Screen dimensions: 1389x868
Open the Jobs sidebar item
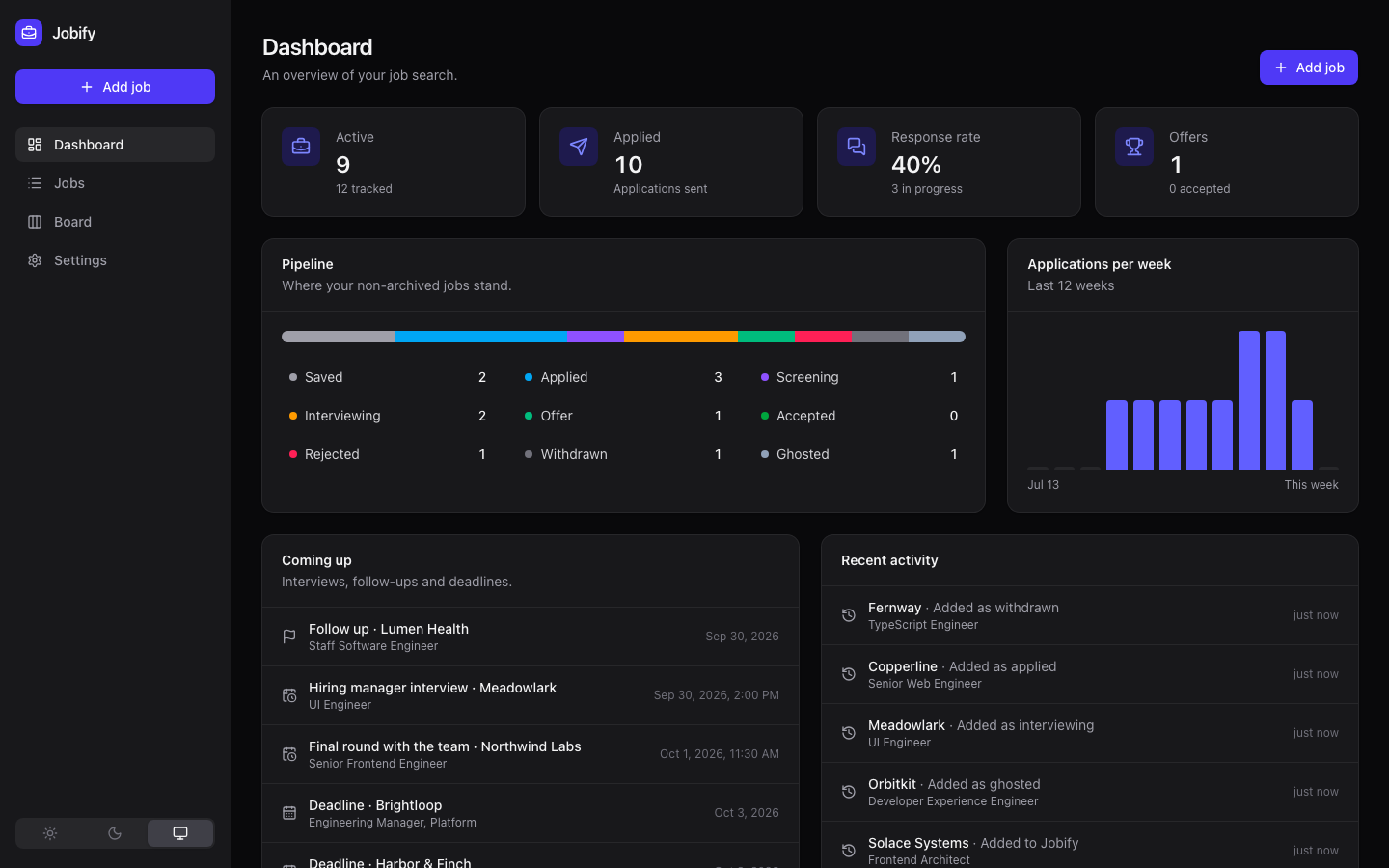pyautogui.click(x=115, y=183)
